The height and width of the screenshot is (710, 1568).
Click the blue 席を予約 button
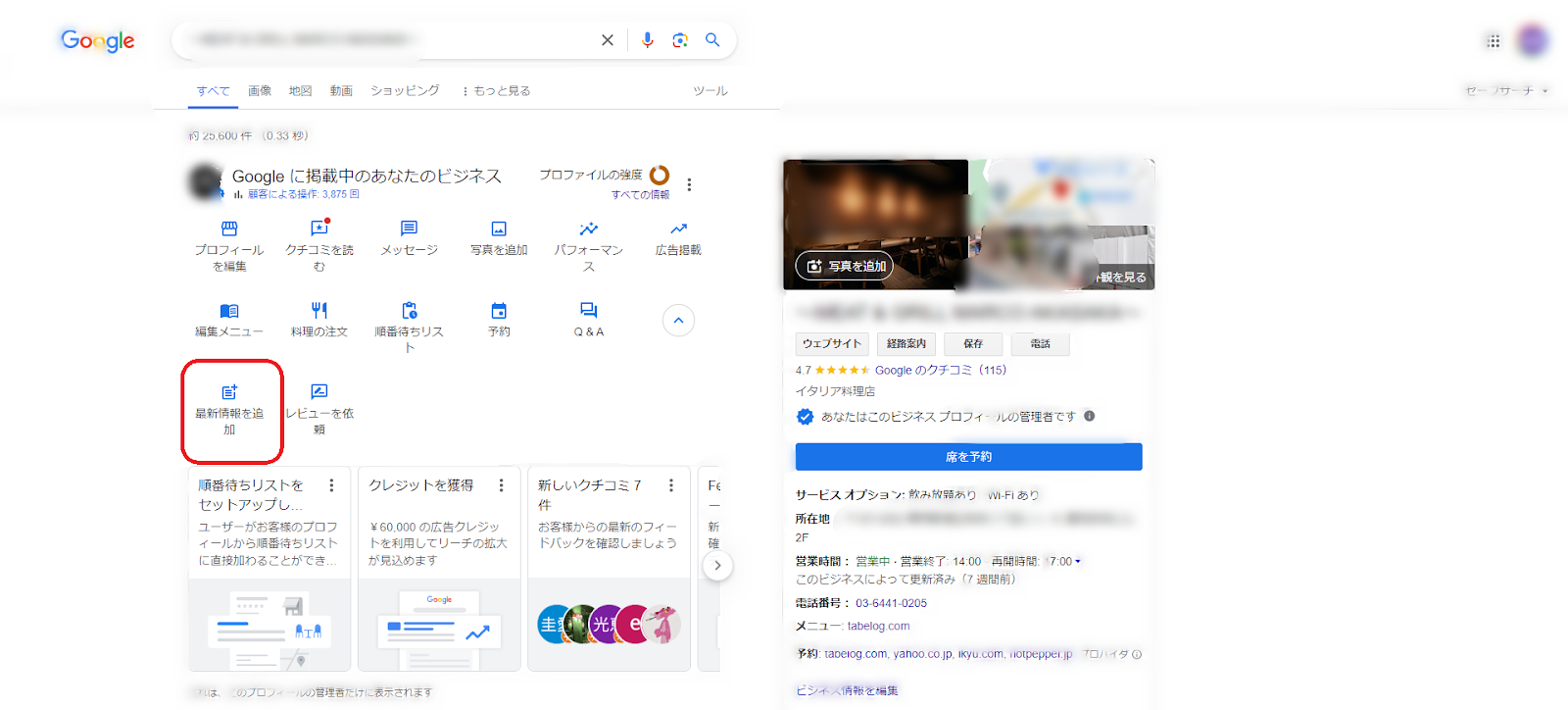coord(968,457)
